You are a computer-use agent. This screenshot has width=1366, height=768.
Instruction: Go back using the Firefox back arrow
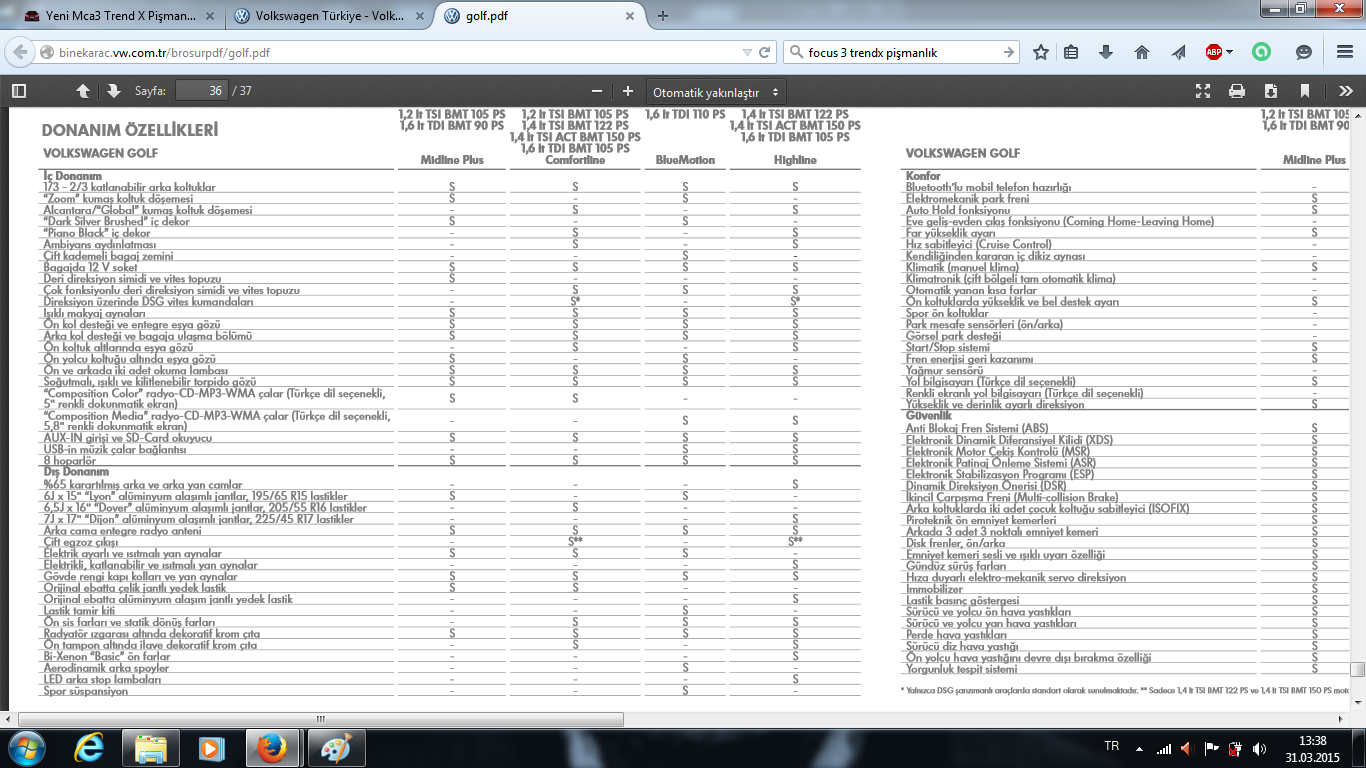[19, 52]
